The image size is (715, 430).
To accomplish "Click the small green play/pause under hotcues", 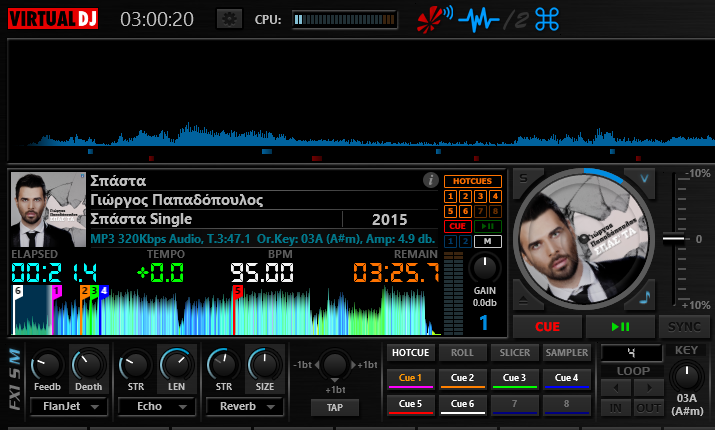I will [x=487, y=226].
